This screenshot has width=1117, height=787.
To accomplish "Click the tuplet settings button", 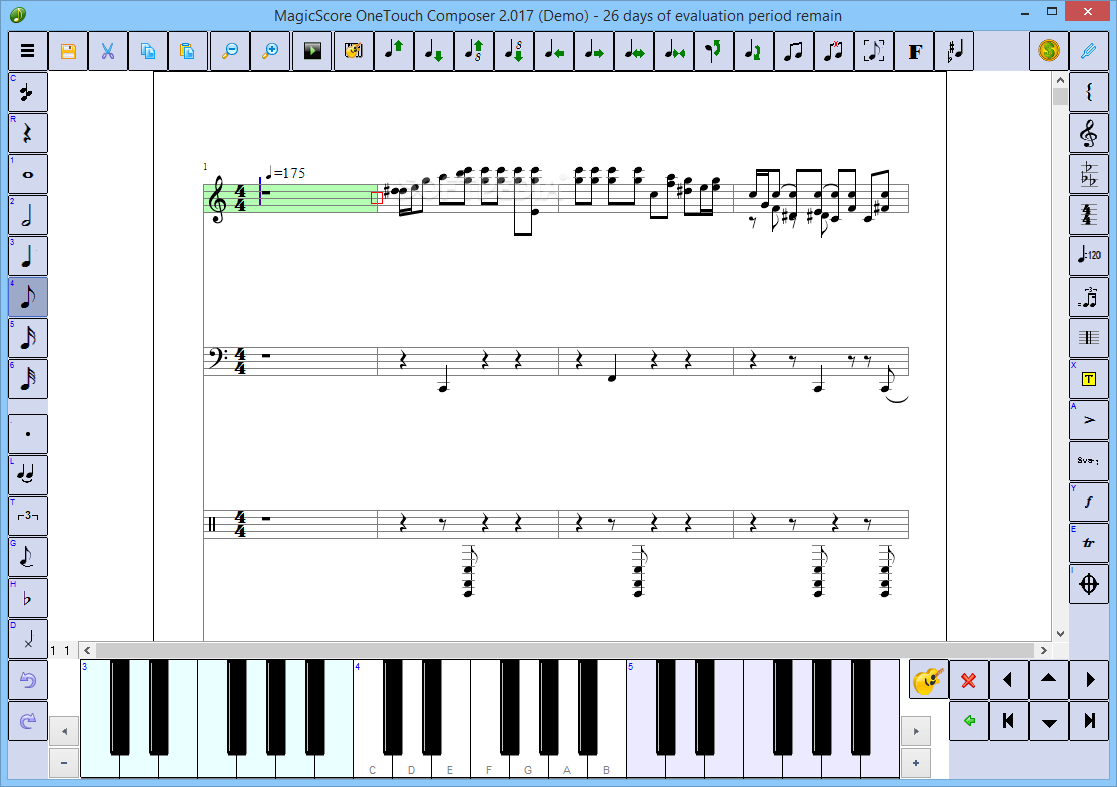I will (x=1089, y=297).
